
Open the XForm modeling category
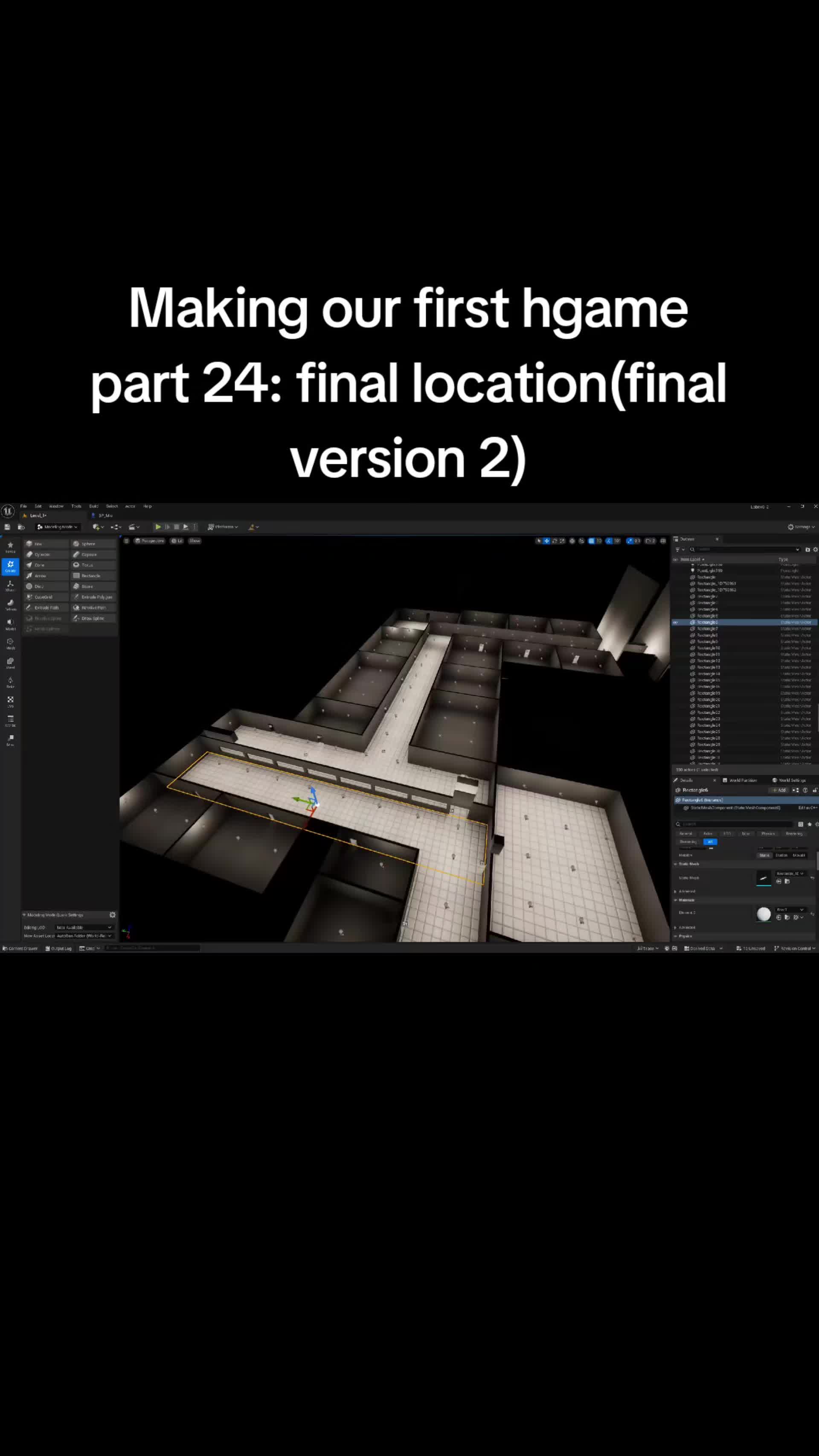click(x=10, y=585)
